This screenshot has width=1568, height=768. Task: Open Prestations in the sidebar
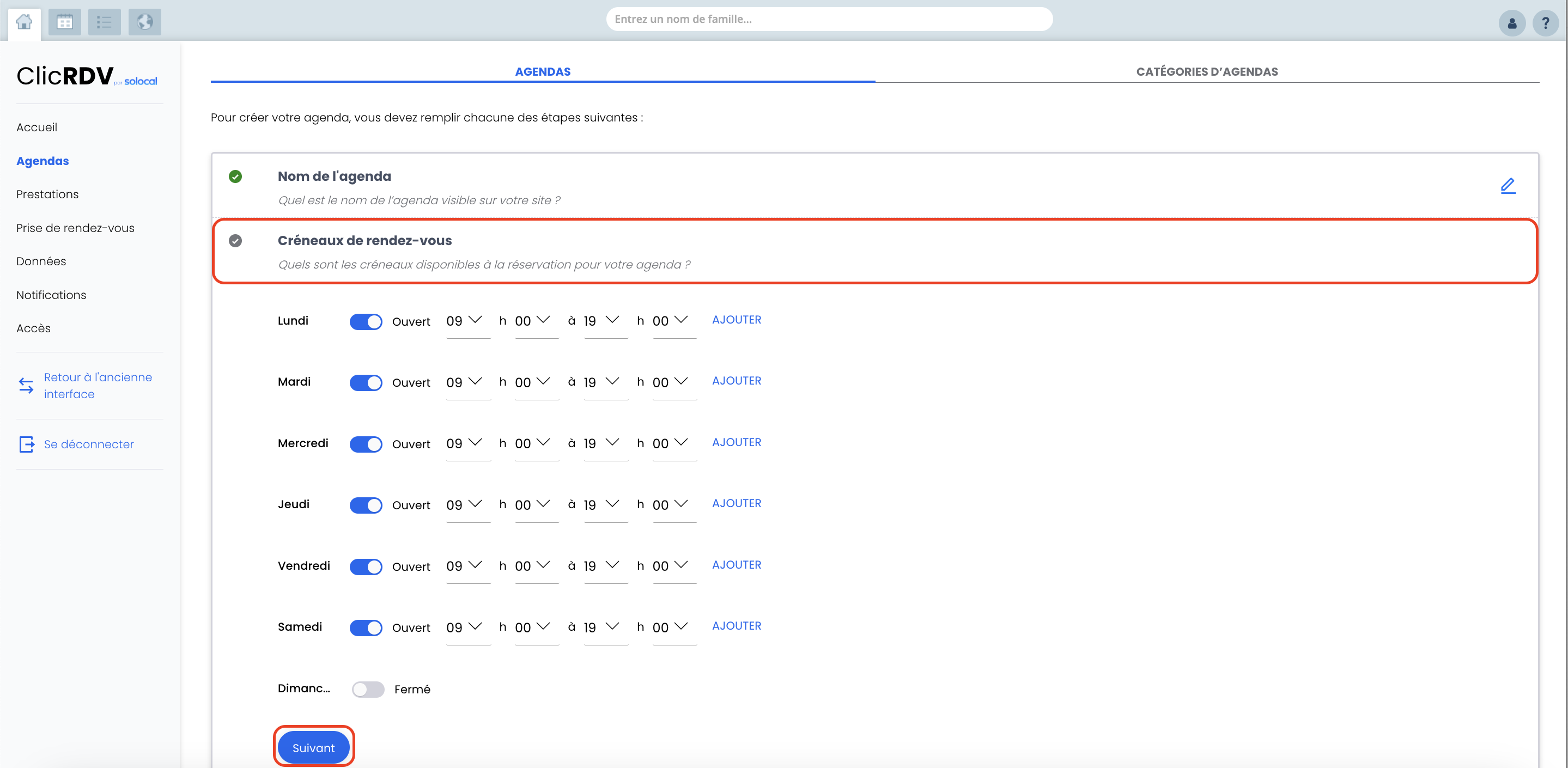(47, 195)
